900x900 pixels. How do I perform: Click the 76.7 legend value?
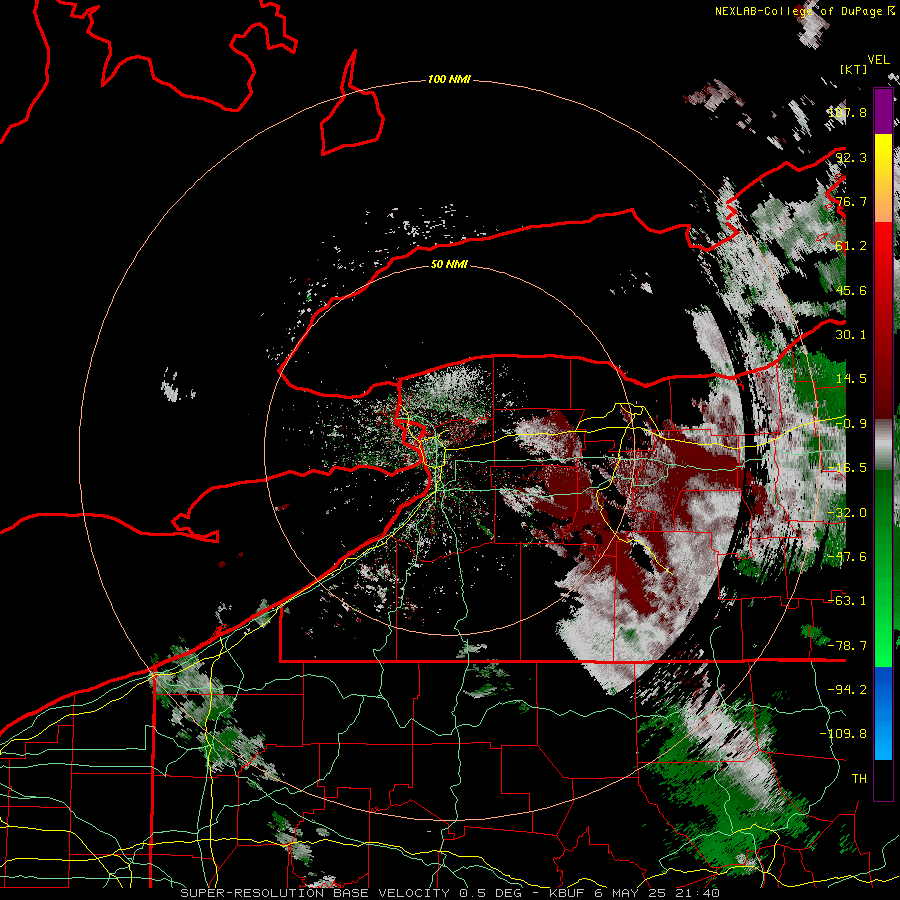pos(851,201)
